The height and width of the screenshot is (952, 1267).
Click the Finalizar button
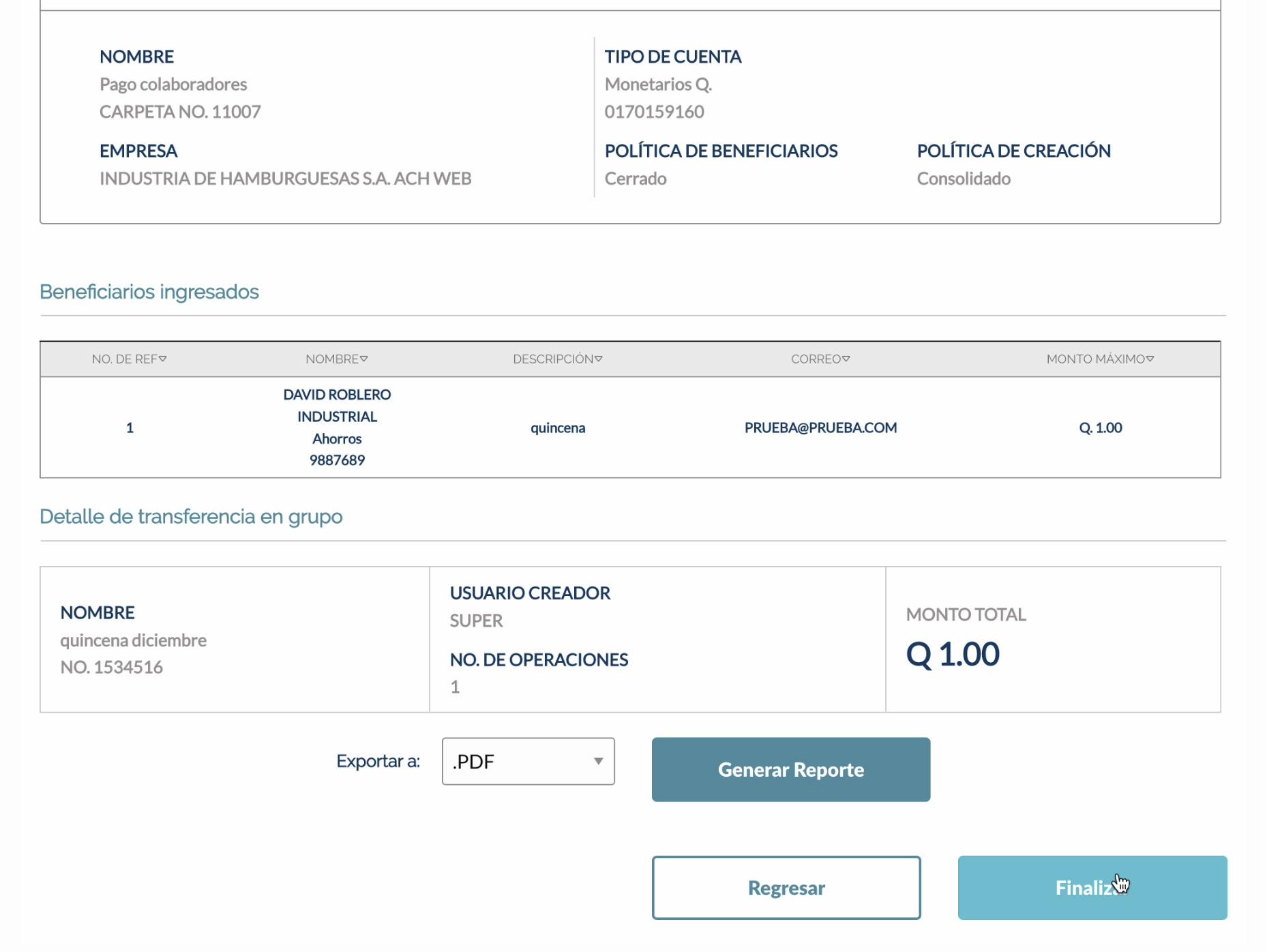click(x=1092, y=887)
